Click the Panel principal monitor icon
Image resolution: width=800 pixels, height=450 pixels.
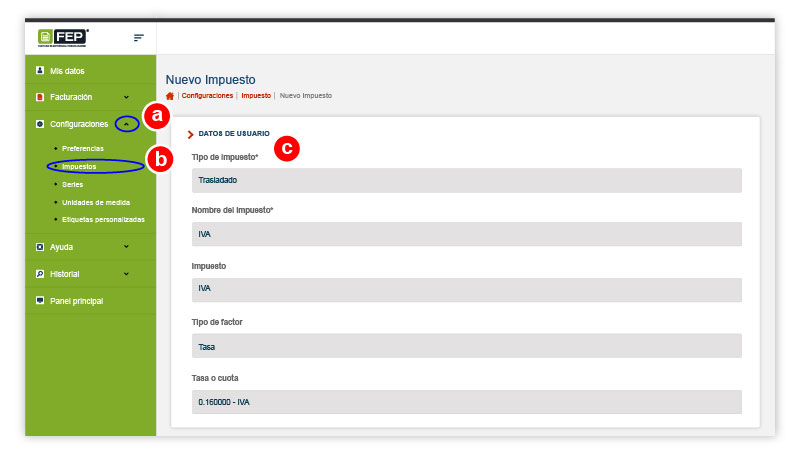coord(40,301)
